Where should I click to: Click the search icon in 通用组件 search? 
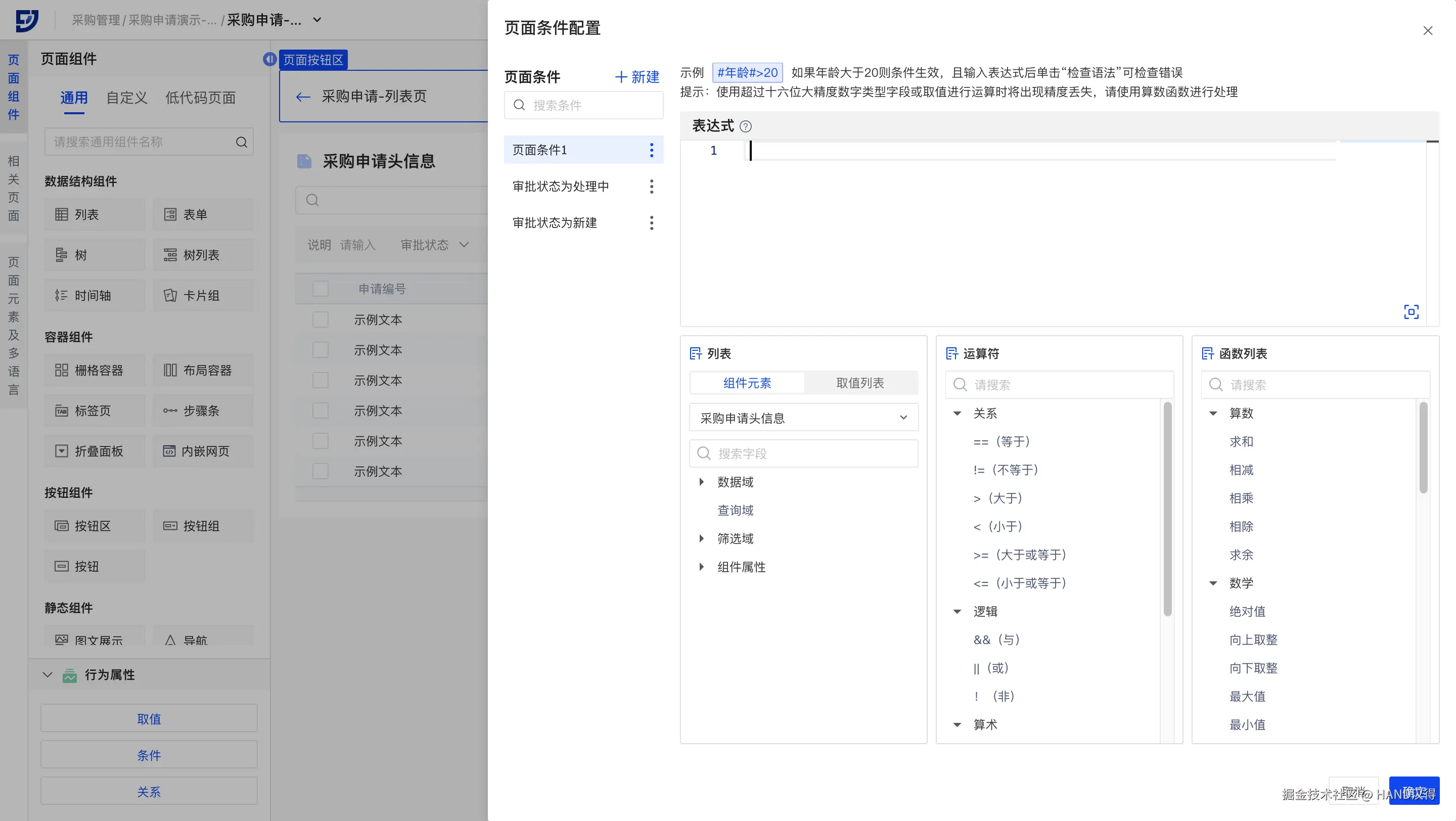click(241, 142)
